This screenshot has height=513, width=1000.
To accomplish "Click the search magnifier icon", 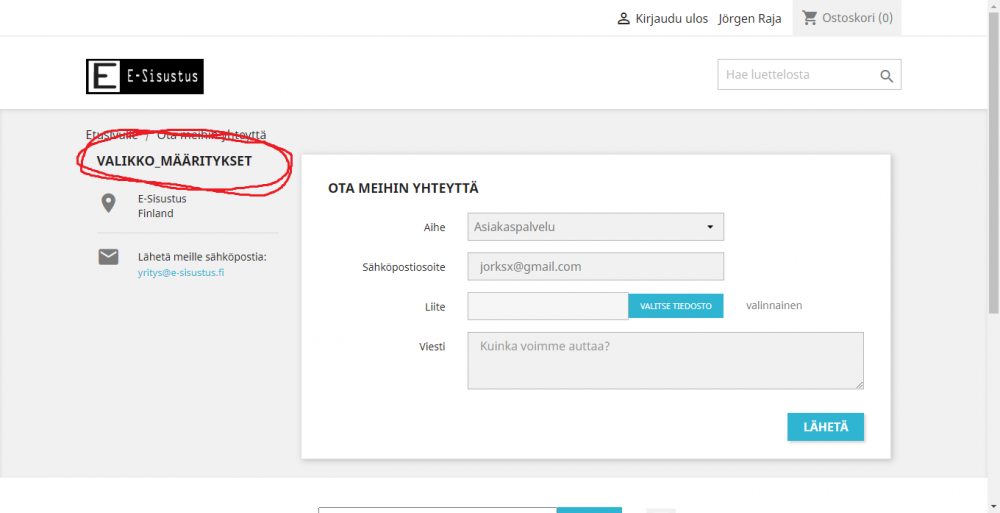I will tap(886, 76).
